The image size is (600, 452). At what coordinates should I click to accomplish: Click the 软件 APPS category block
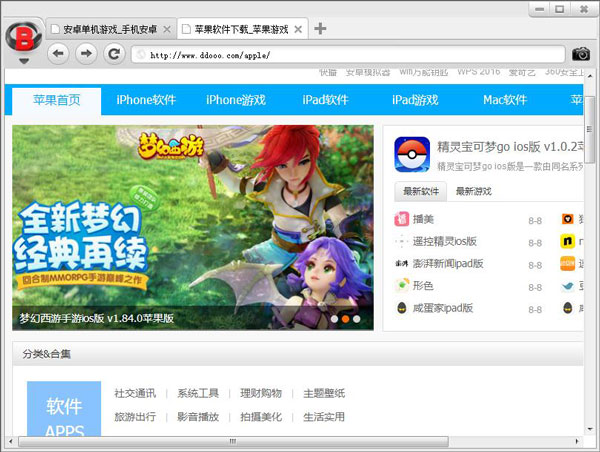pyautogui.click(x=64, y=408)
